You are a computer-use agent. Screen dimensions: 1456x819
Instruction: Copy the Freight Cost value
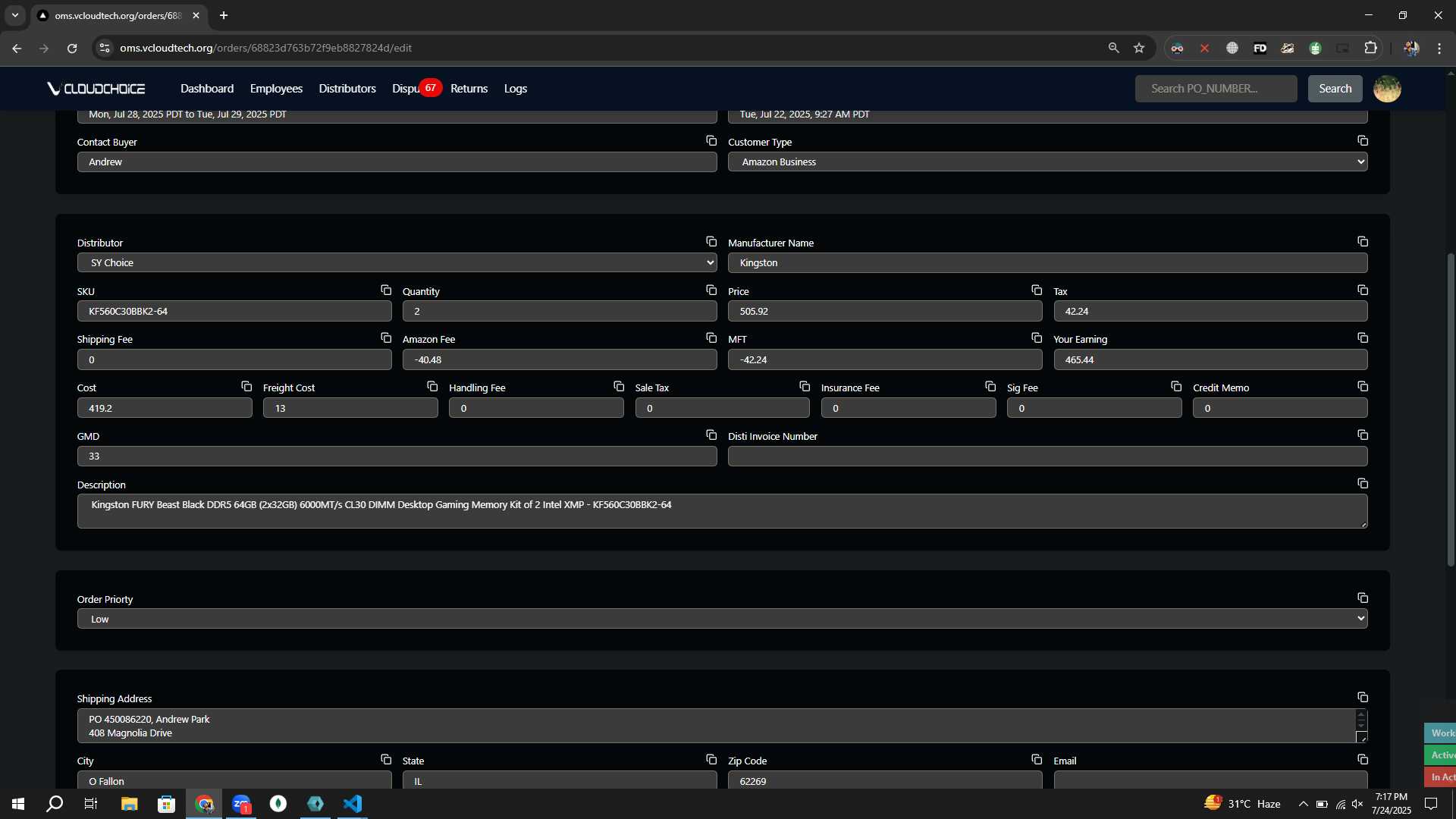(x=431, y=387)
